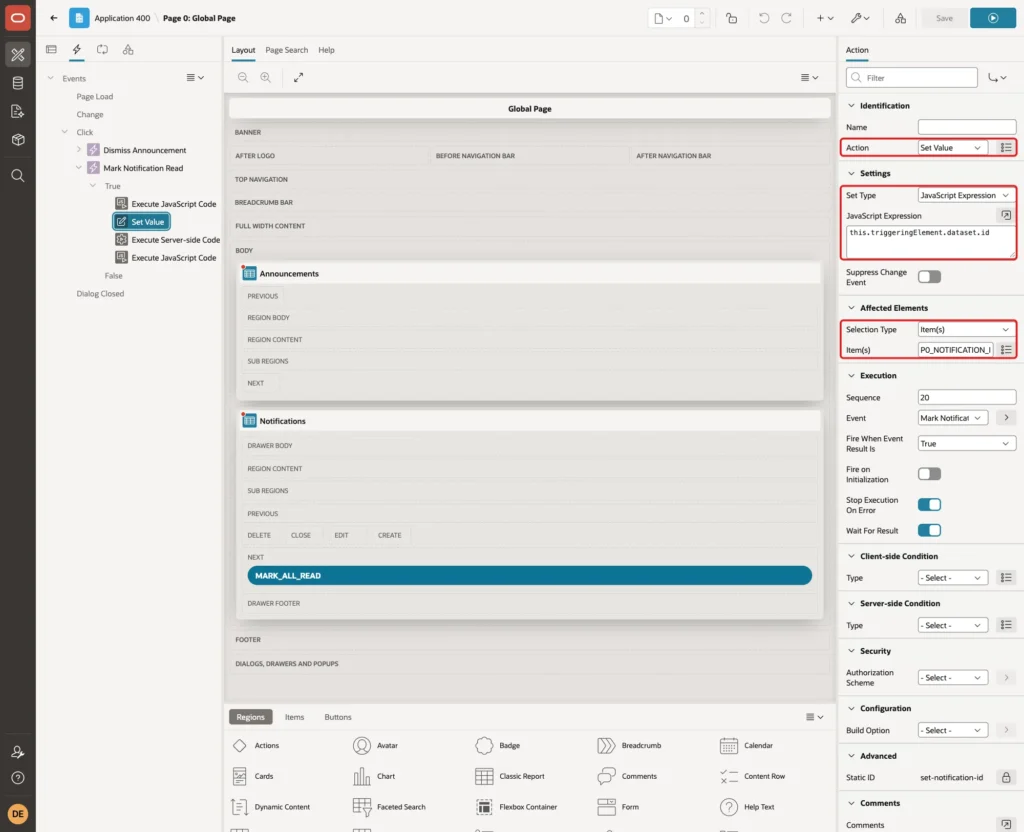The image size is (1024, 832).
Task: Open Fire When Event Result Is dropdown
Action: pyautogui.click(x=967, y=443)
